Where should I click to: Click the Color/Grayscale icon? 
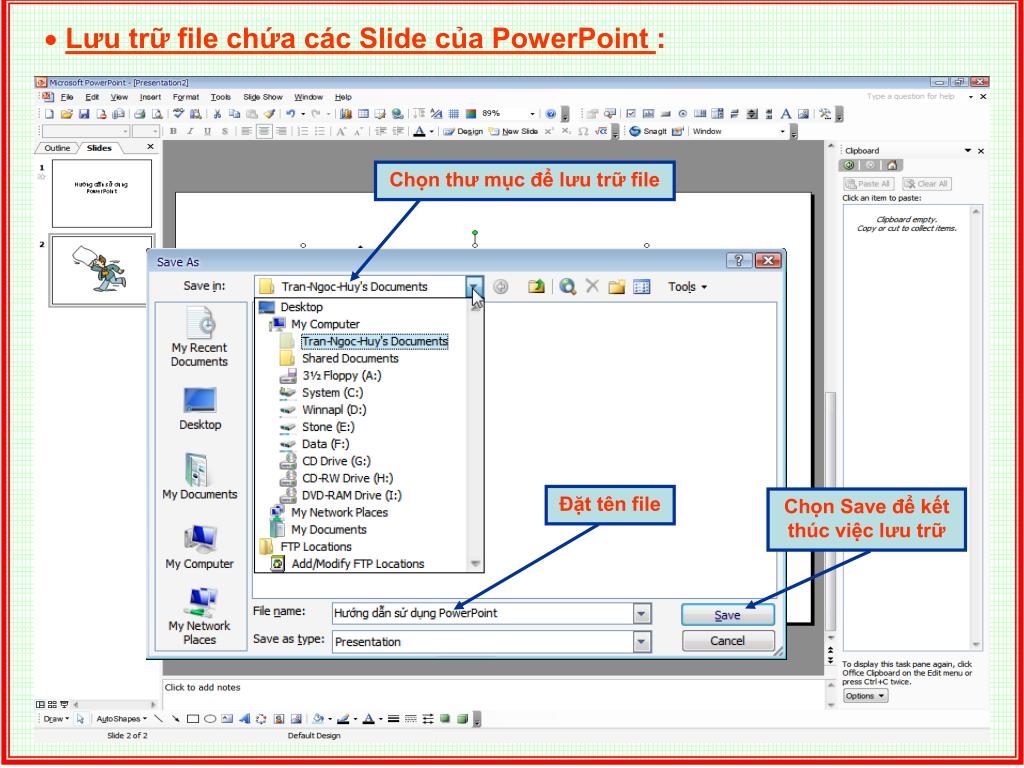point(471,114)
